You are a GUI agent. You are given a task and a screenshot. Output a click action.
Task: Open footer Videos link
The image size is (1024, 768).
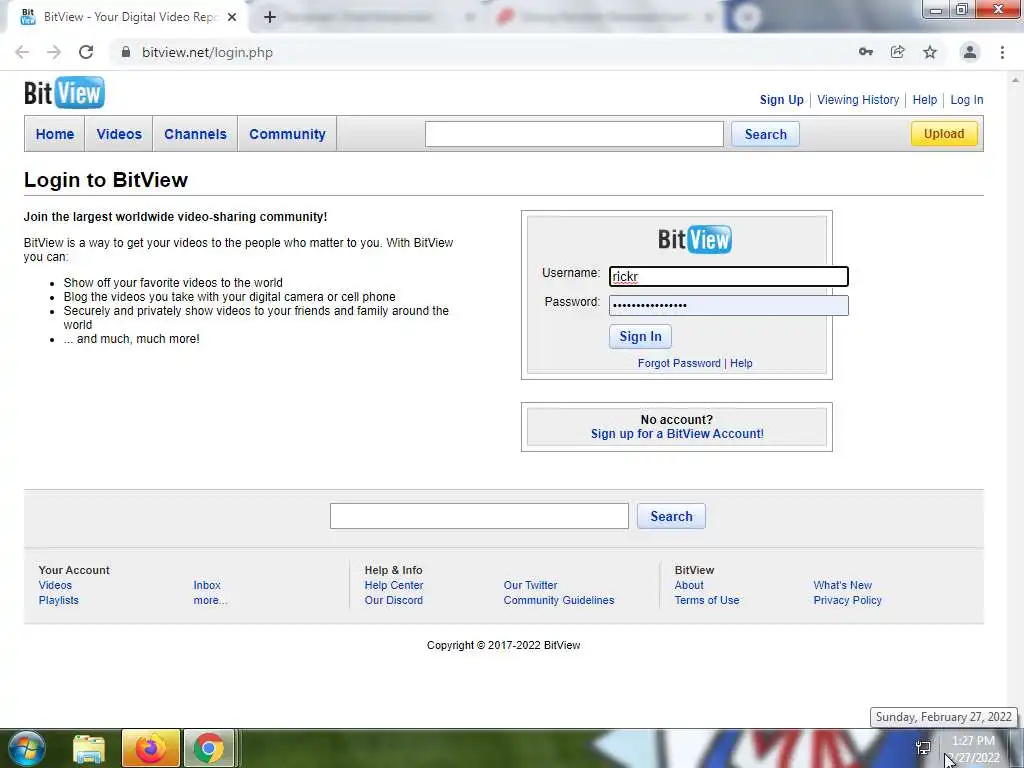[55, 585]
